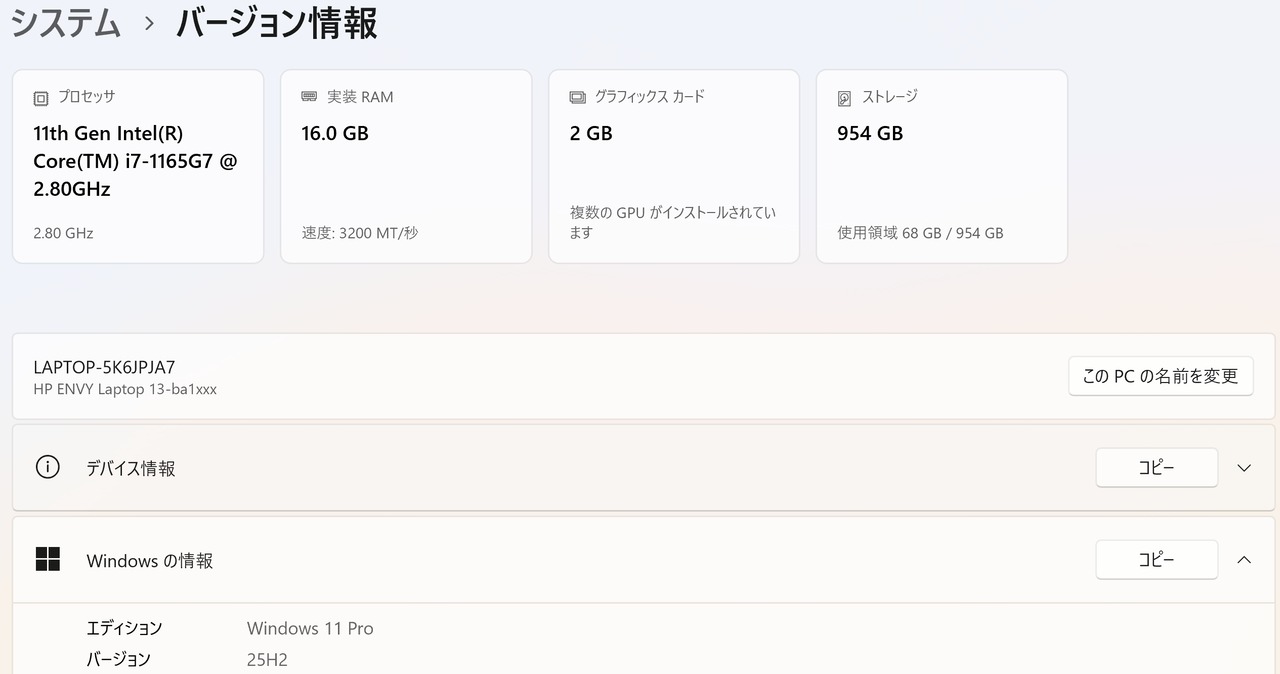
Task: Open the ストレージ 954 GB card
Action: tap(942, 166)
